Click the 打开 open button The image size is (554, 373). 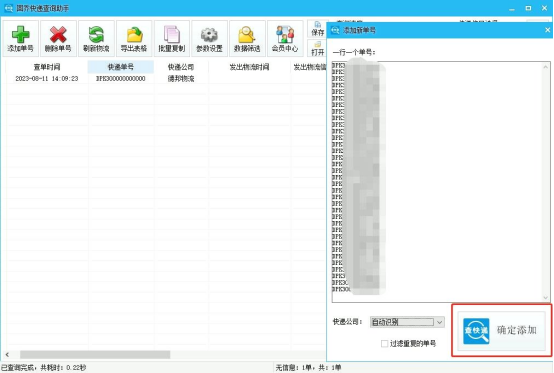tap(317, 49)
